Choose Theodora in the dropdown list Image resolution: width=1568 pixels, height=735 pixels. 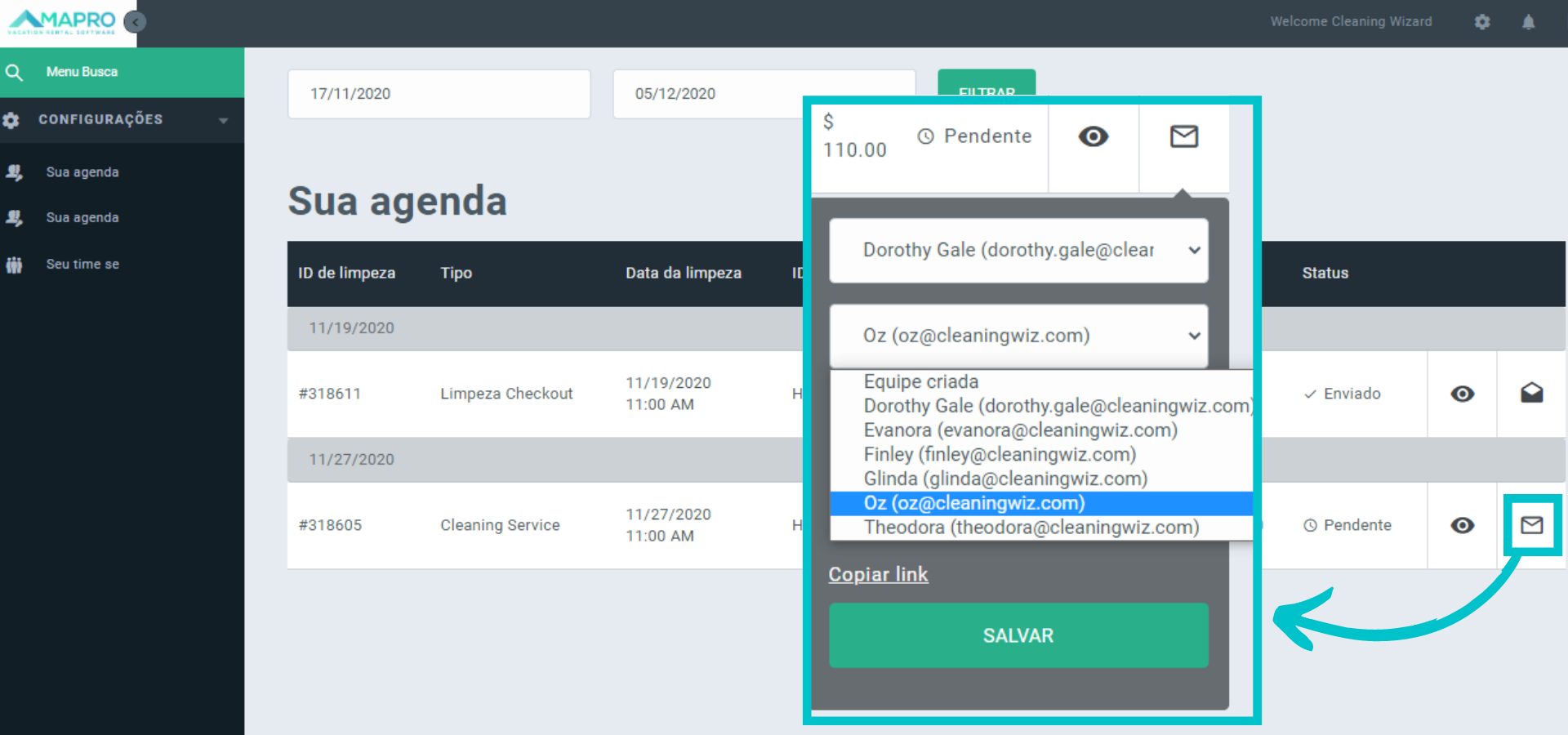[1031, 528]
